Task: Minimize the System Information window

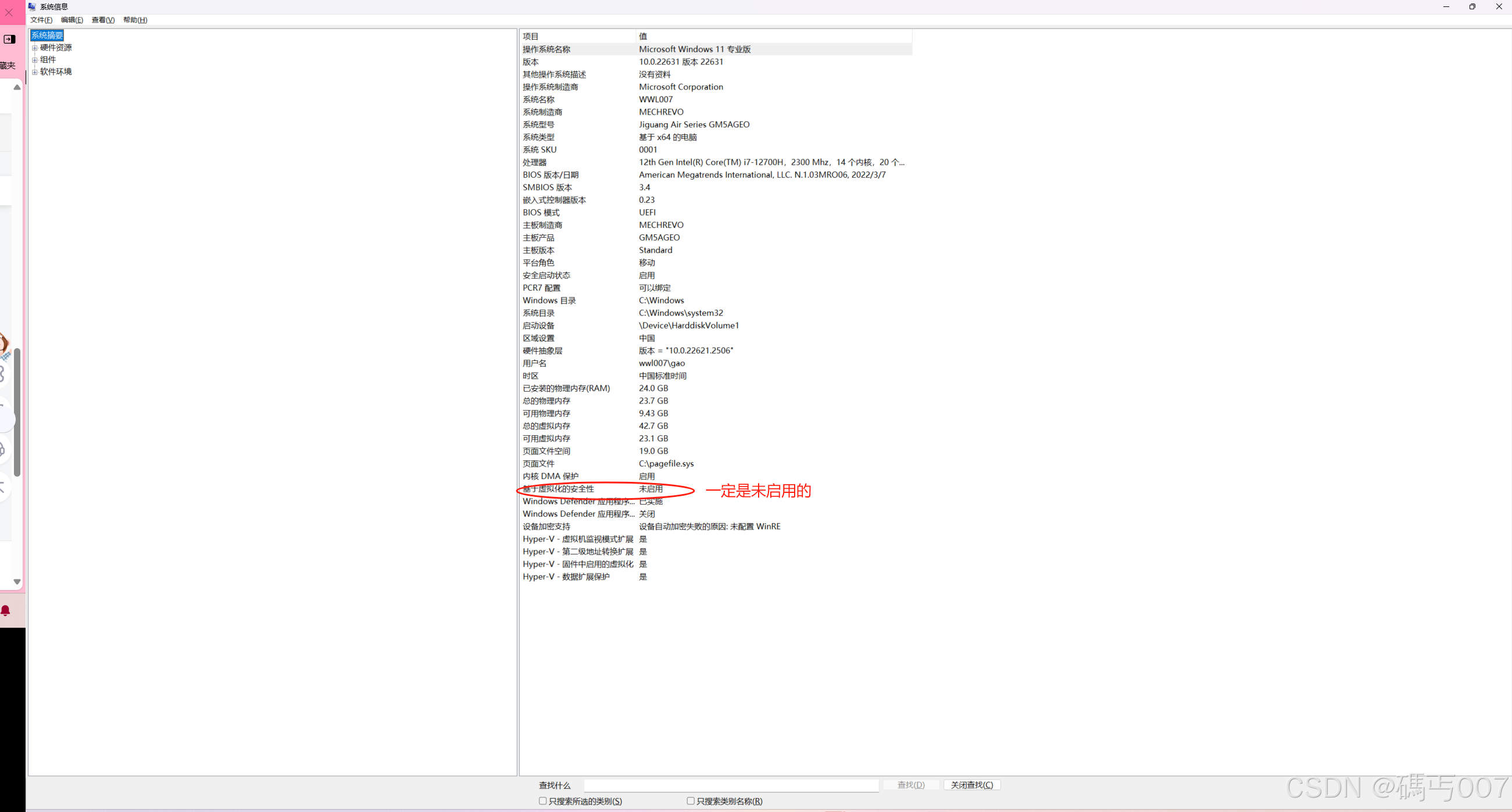Action: [x=1446, y=6]
